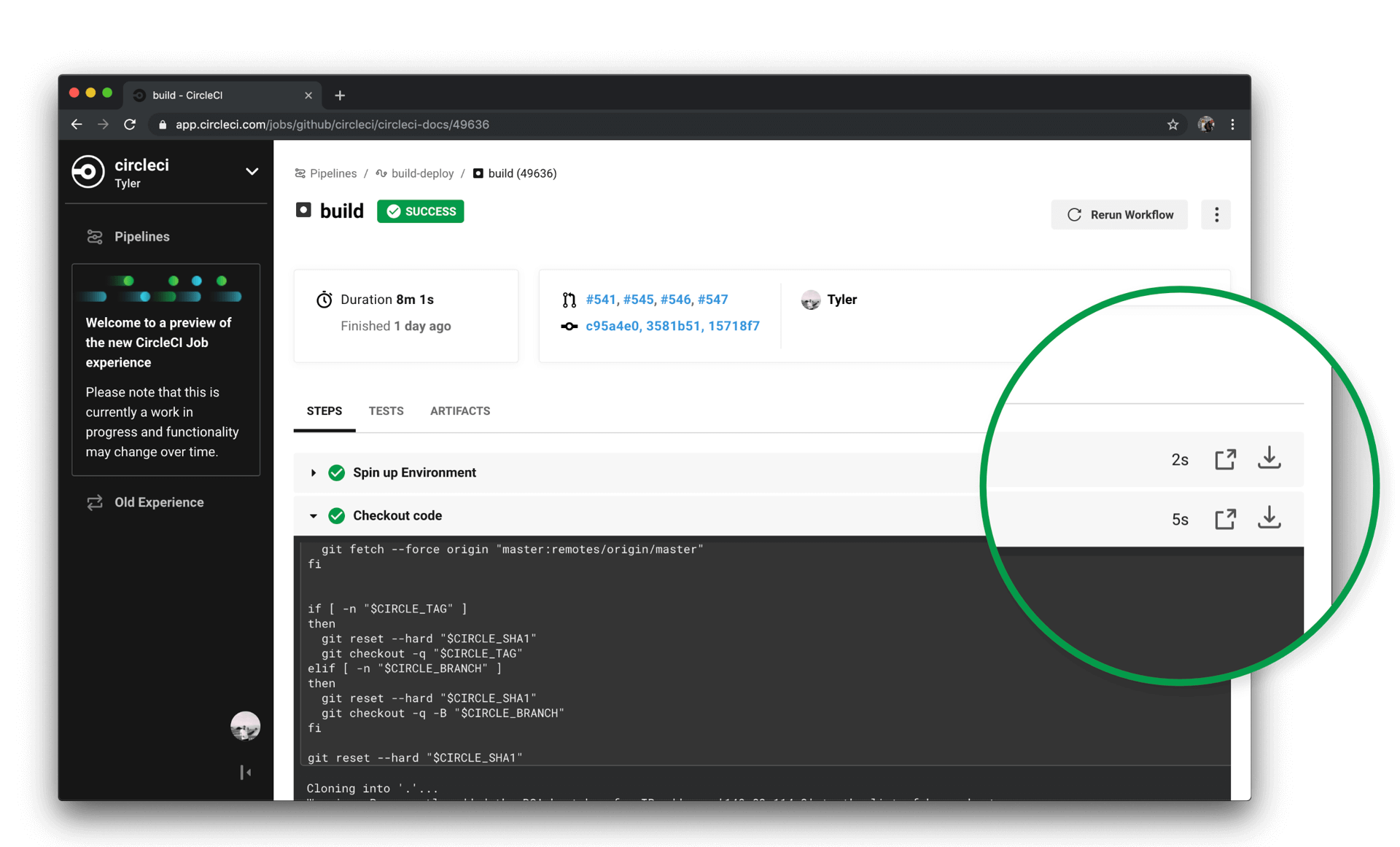This screenshot has height=847, width=1400.
Task: Open the job actions three-dot menu
Action: tap(1216, 214)
